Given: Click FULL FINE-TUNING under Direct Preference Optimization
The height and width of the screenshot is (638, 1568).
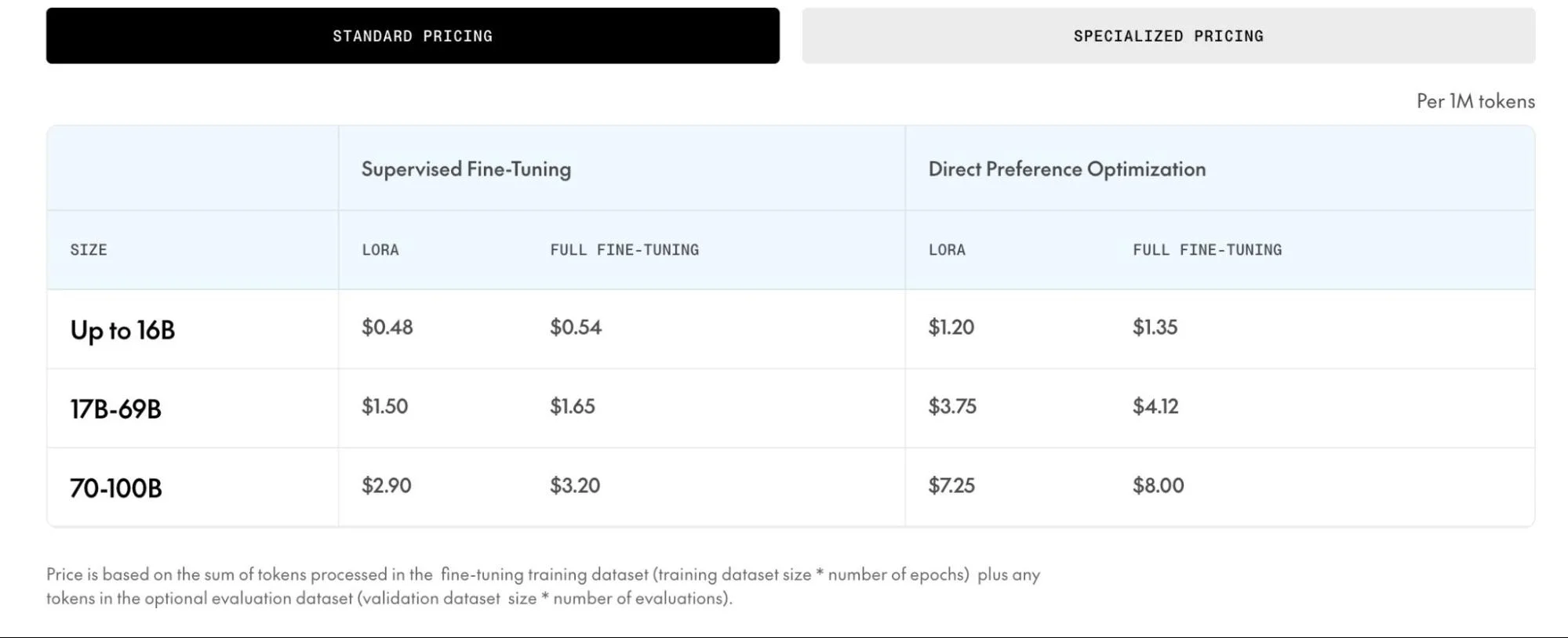Looking at the screenshot, I should point(1207,250).
